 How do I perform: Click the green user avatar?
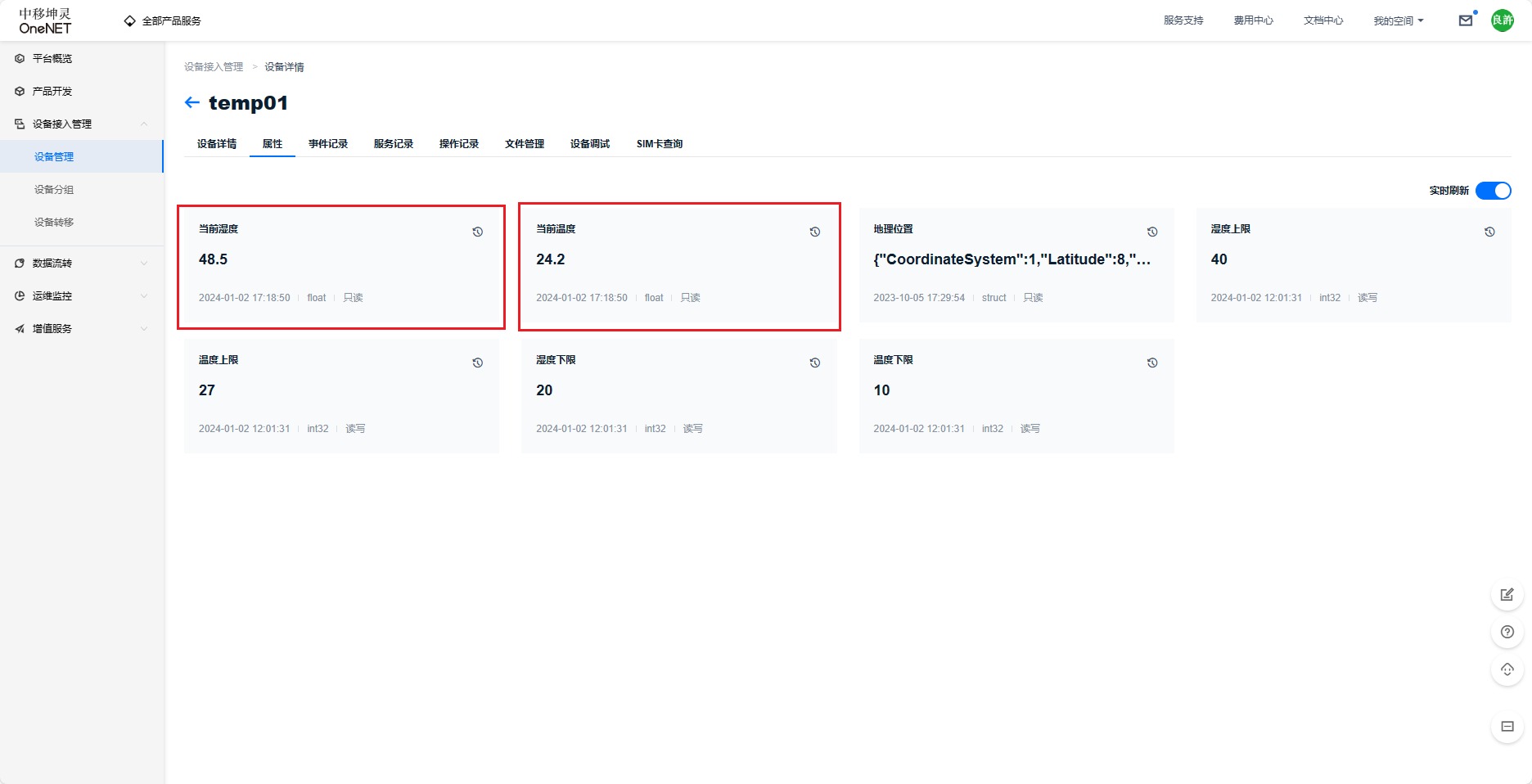(1503, 20)
